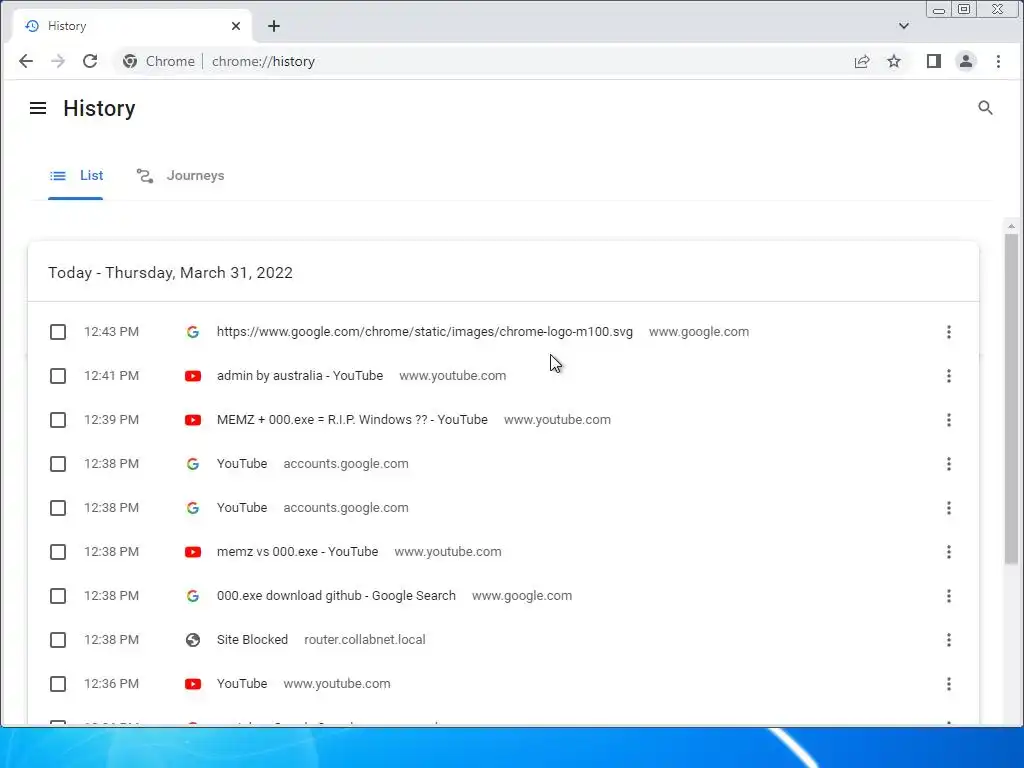The width and height of the screenshot is (1024, 768).
Task: Open MEMZ + 000.exe = R.I.P. Windows link
Action: (x=352, y=420)
